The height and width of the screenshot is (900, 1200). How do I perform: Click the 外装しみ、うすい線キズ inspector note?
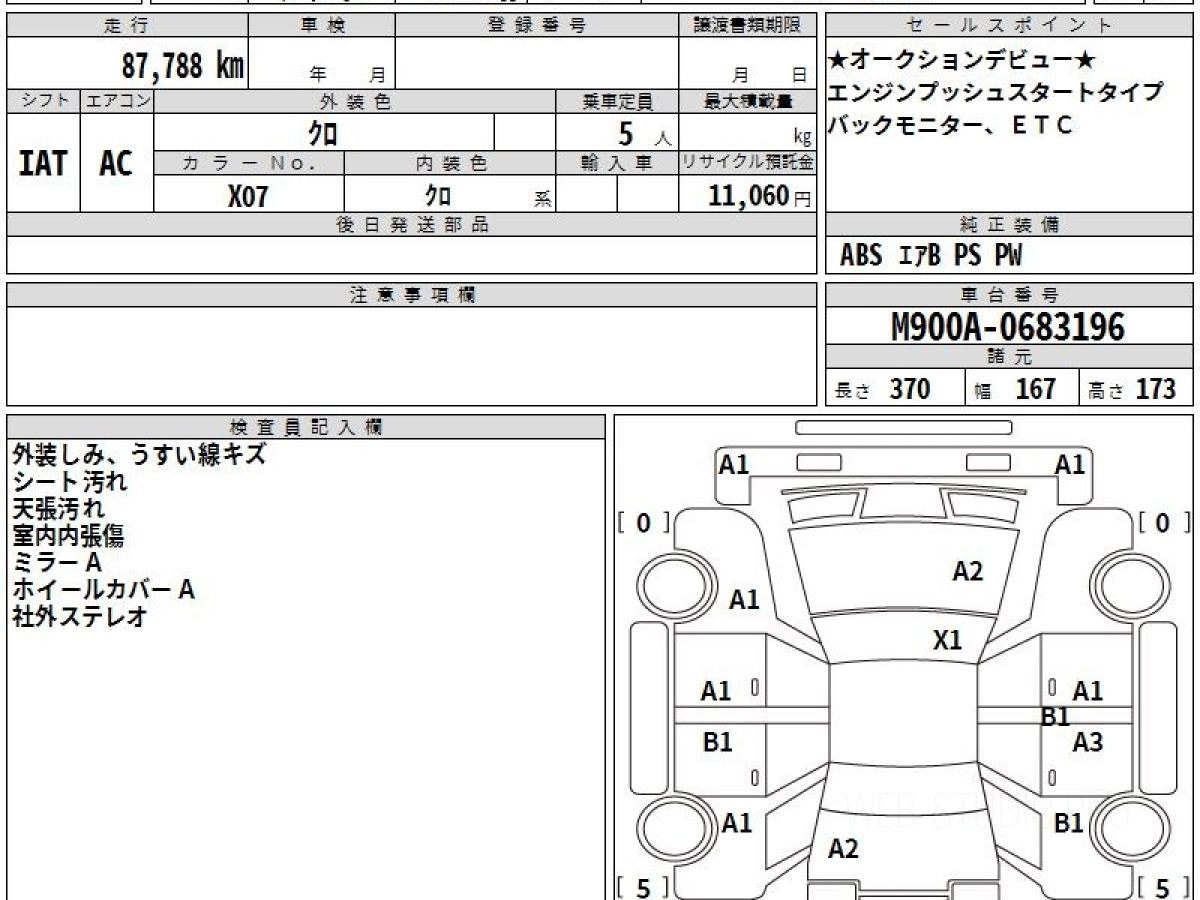click(x=139, y=454)
